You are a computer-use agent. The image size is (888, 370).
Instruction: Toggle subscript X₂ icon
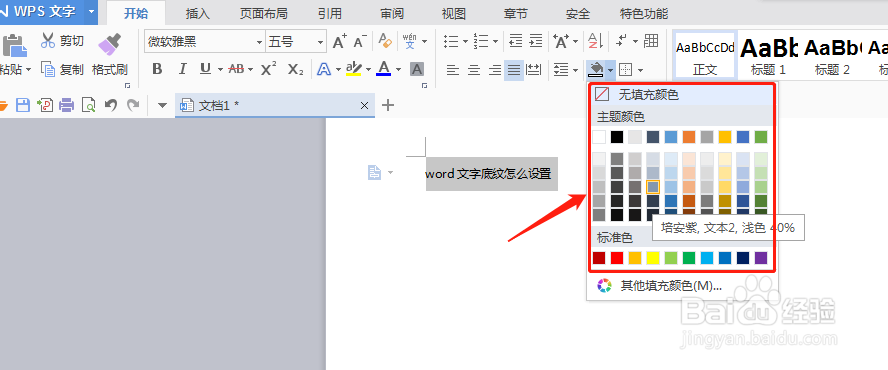[x=296, y=69]
